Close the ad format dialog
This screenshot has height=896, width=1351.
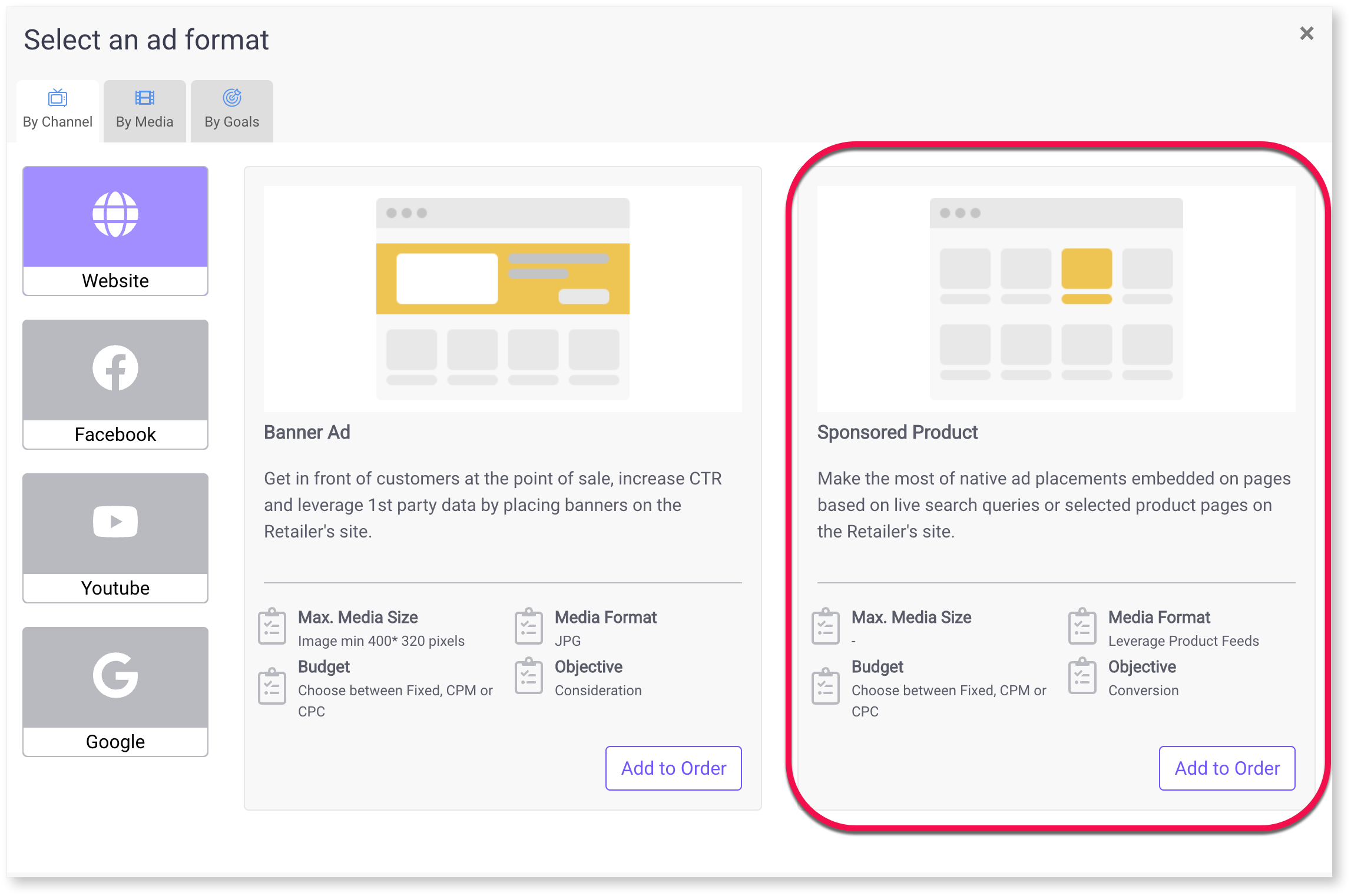click(x=1307, y=34)
